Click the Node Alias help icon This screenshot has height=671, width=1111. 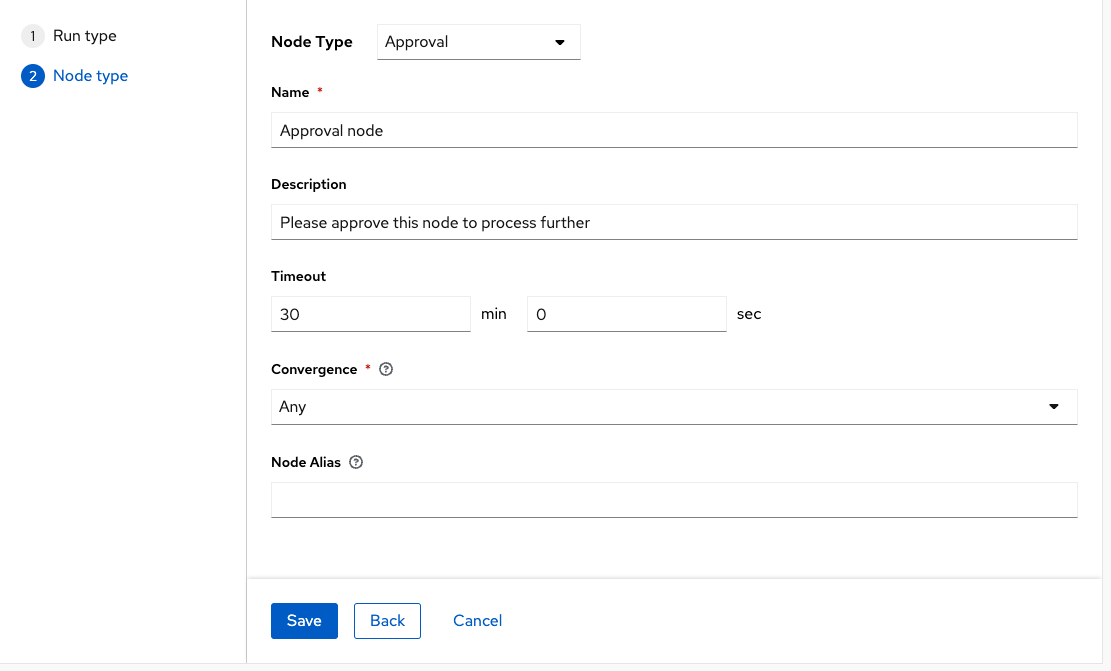[357, 462]
